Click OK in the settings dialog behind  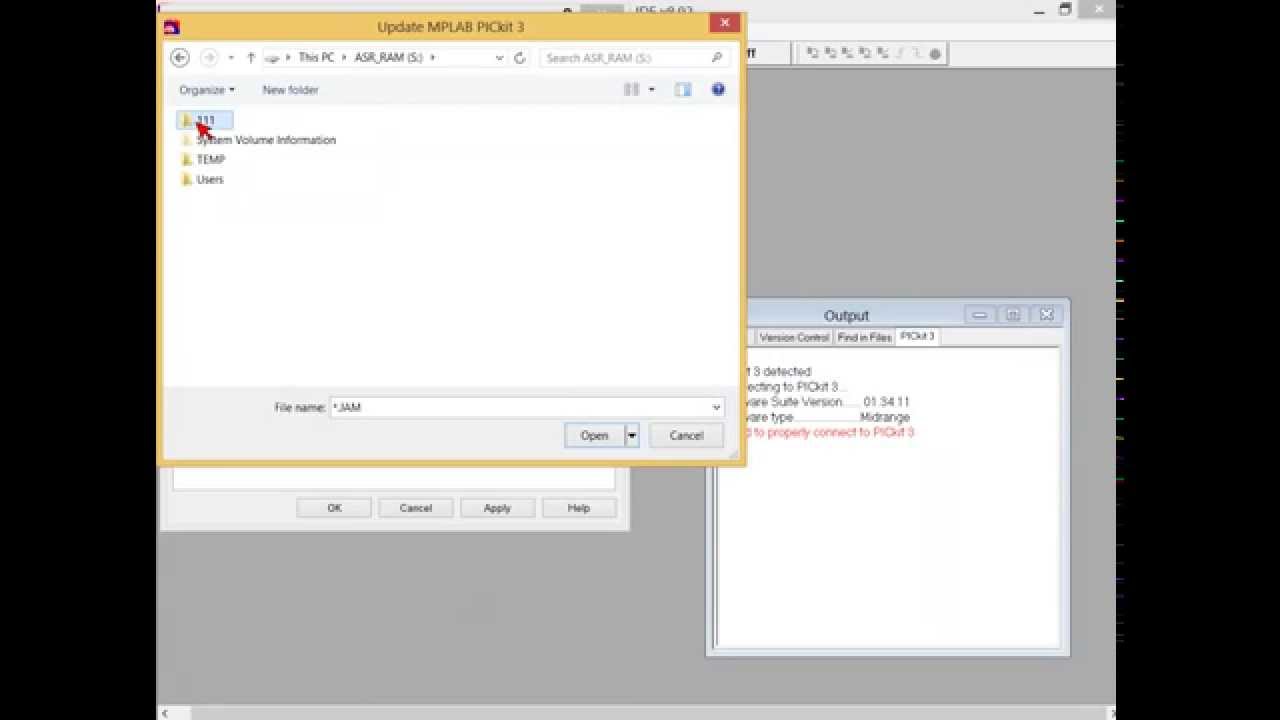click(334, 508)
